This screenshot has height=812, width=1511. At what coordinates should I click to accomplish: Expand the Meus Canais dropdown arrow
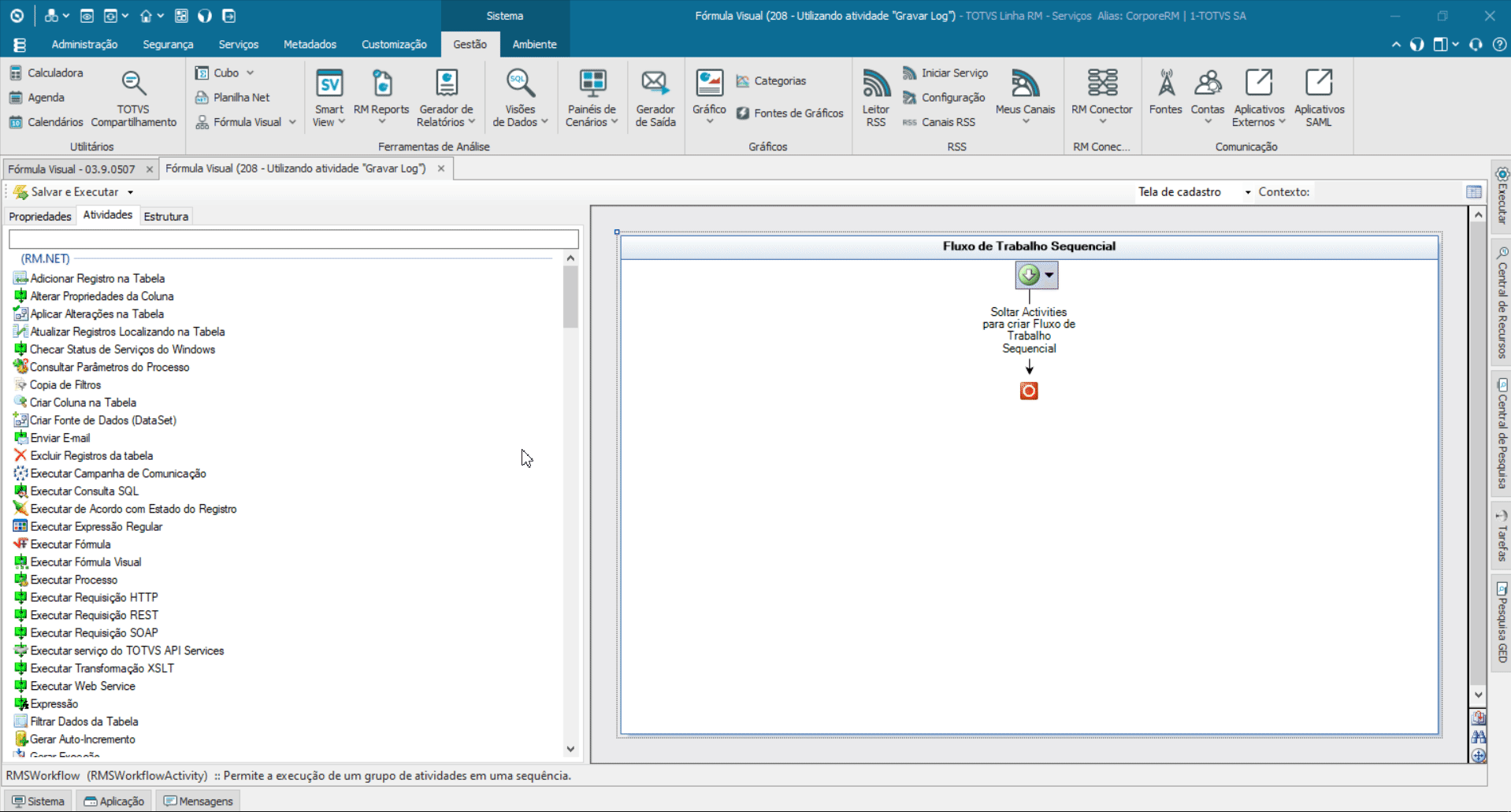click(x=1026, y=121)
